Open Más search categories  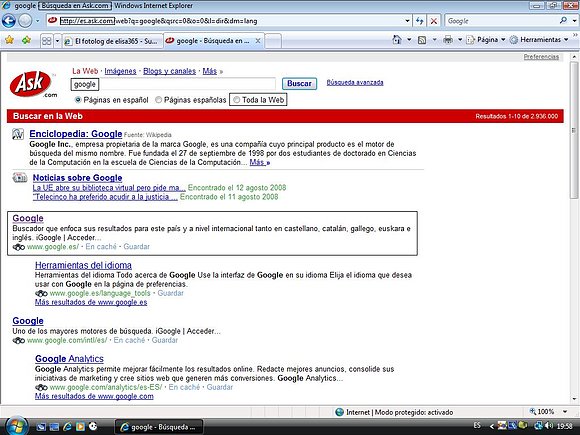210,71
